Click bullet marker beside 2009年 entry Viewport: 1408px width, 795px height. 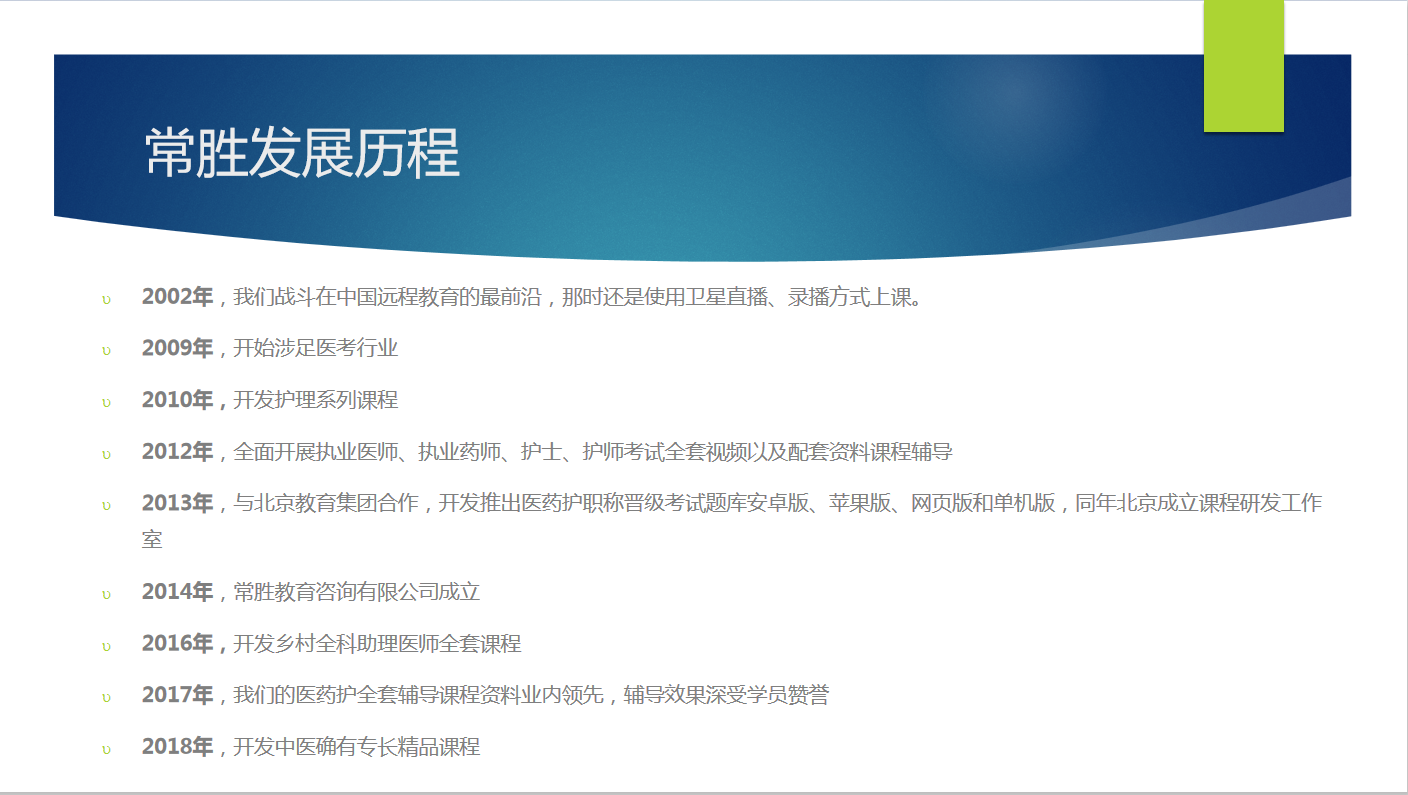pyautogui.click(x=106, y=350)
